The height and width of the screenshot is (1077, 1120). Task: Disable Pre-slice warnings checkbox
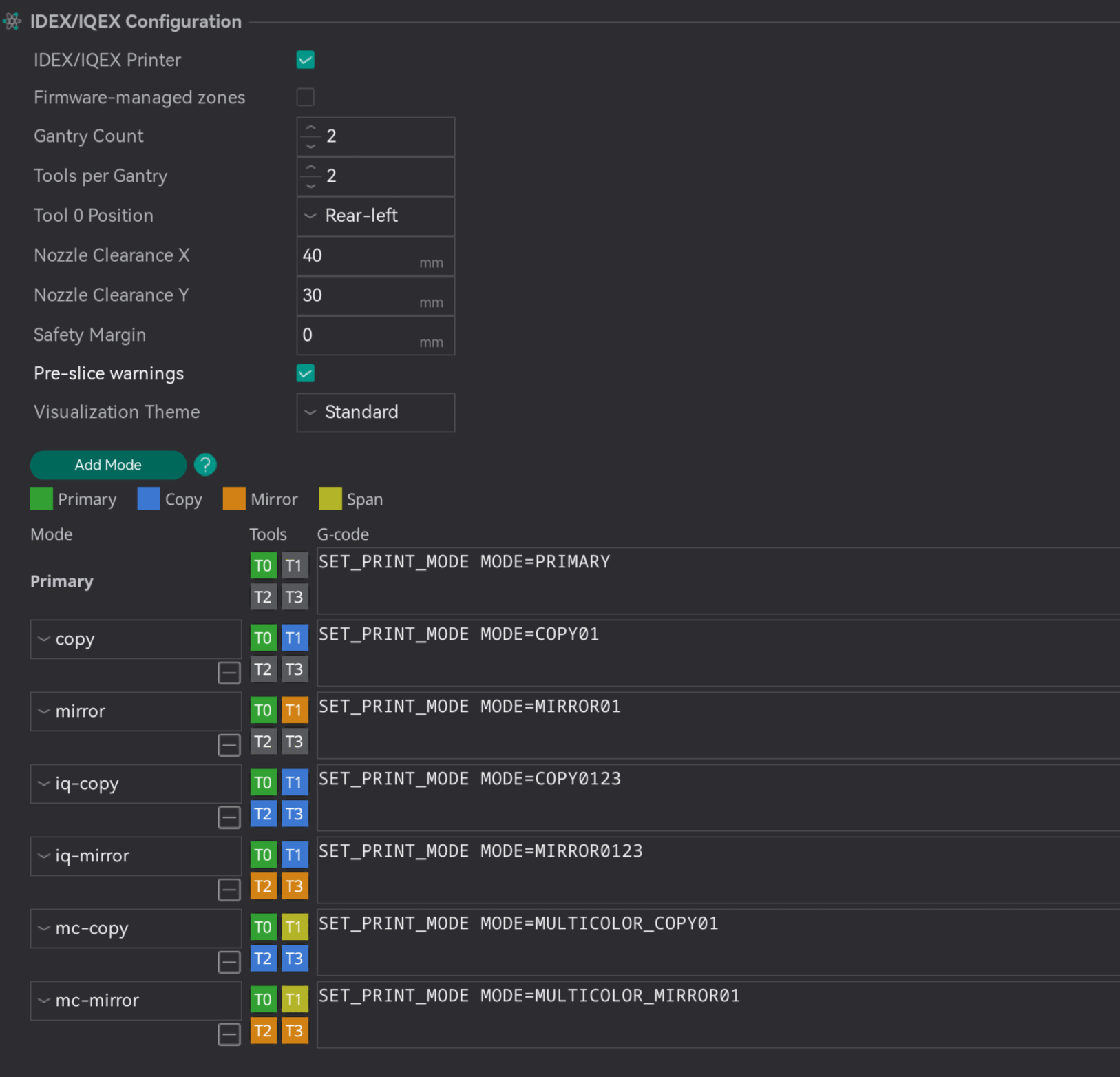[x=306, y=373]
